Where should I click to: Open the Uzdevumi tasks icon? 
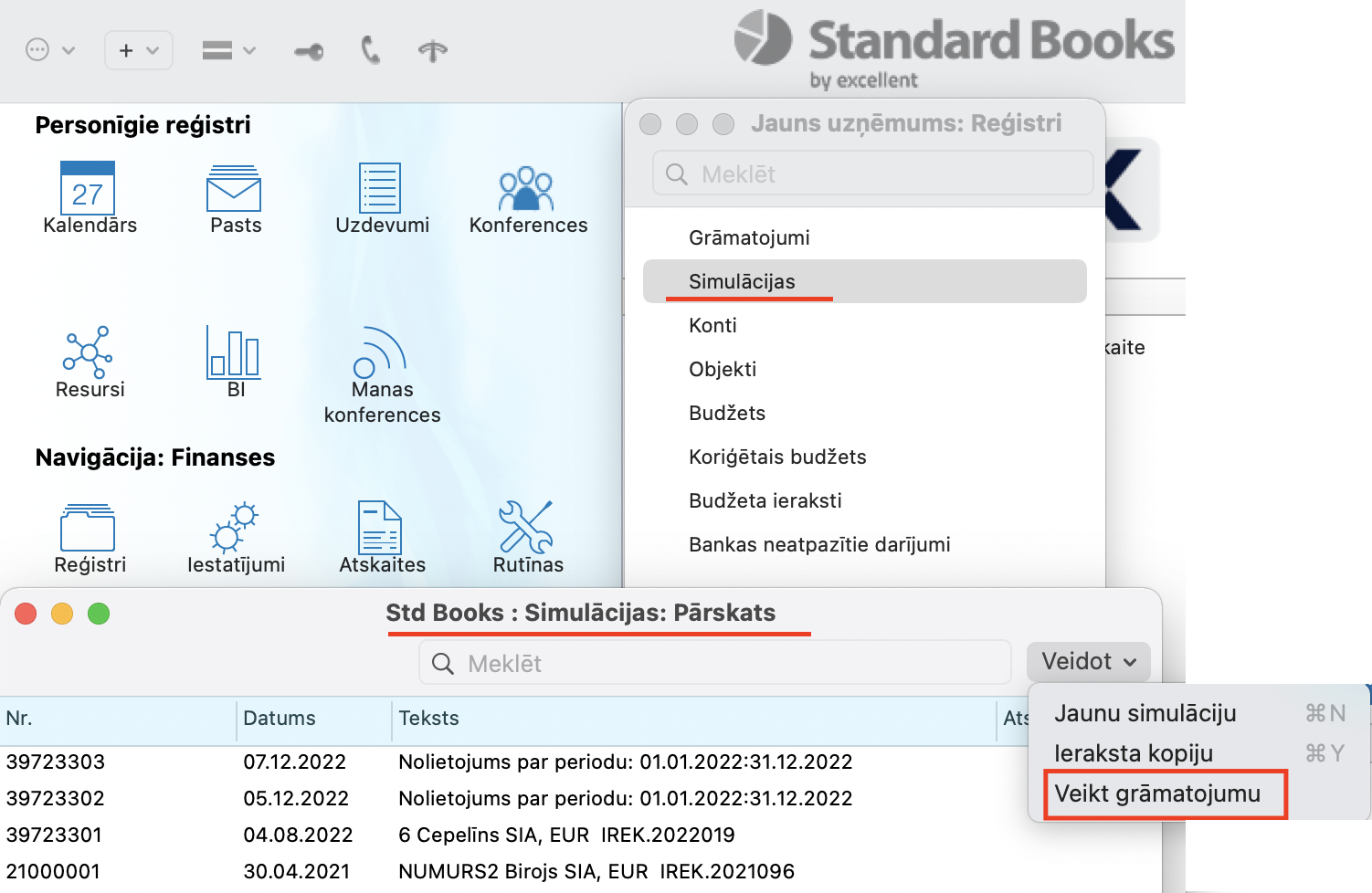pos(380,189)
